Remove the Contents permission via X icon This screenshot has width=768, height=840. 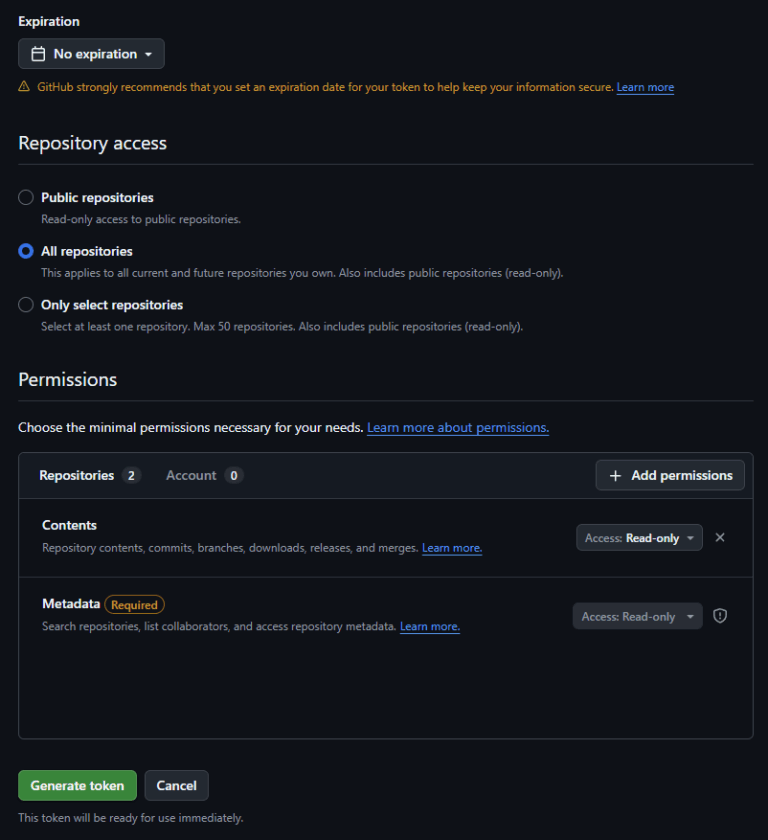(720, 537)
